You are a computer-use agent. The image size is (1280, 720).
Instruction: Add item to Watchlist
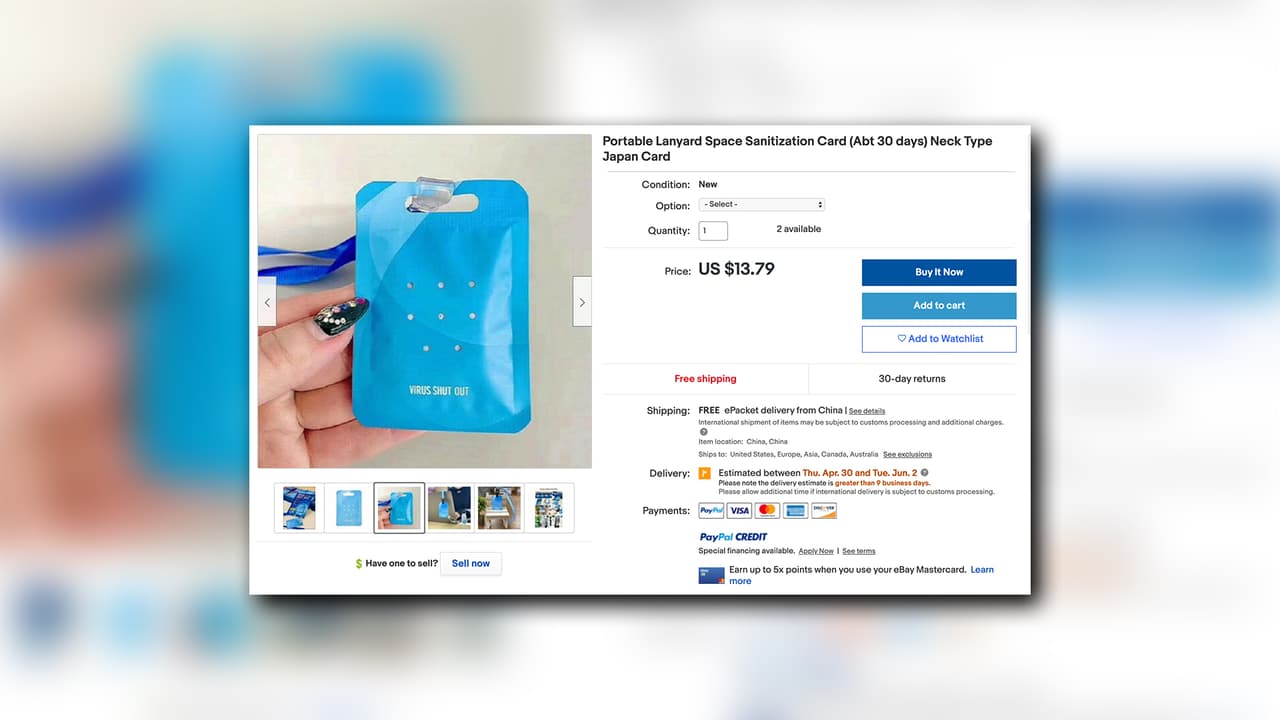tap(939, 339)
